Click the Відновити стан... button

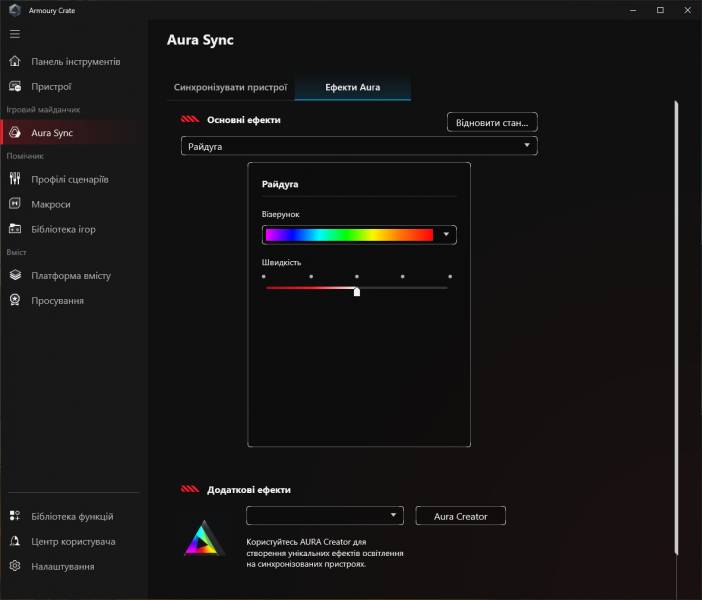tap(492, 122)
